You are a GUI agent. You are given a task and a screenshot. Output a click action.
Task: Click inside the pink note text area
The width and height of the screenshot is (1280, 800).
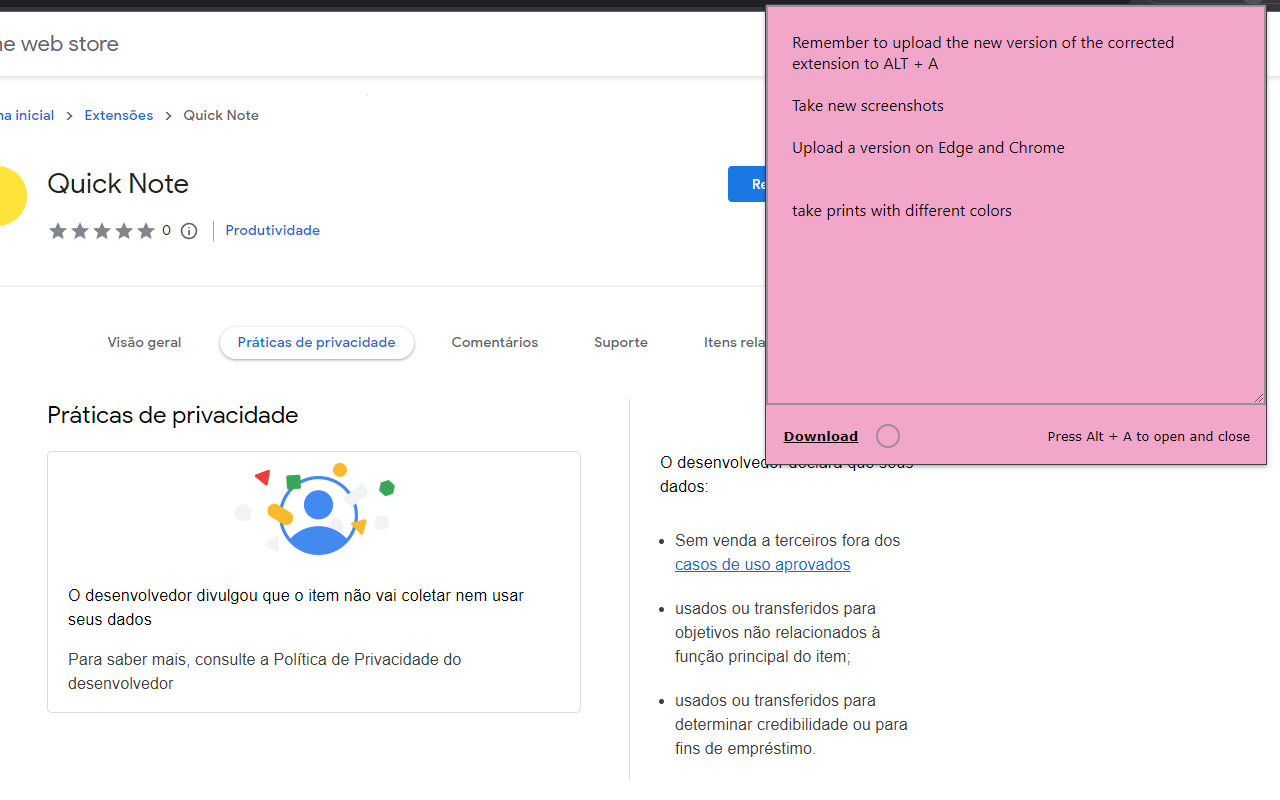[x=1016, y=205]
